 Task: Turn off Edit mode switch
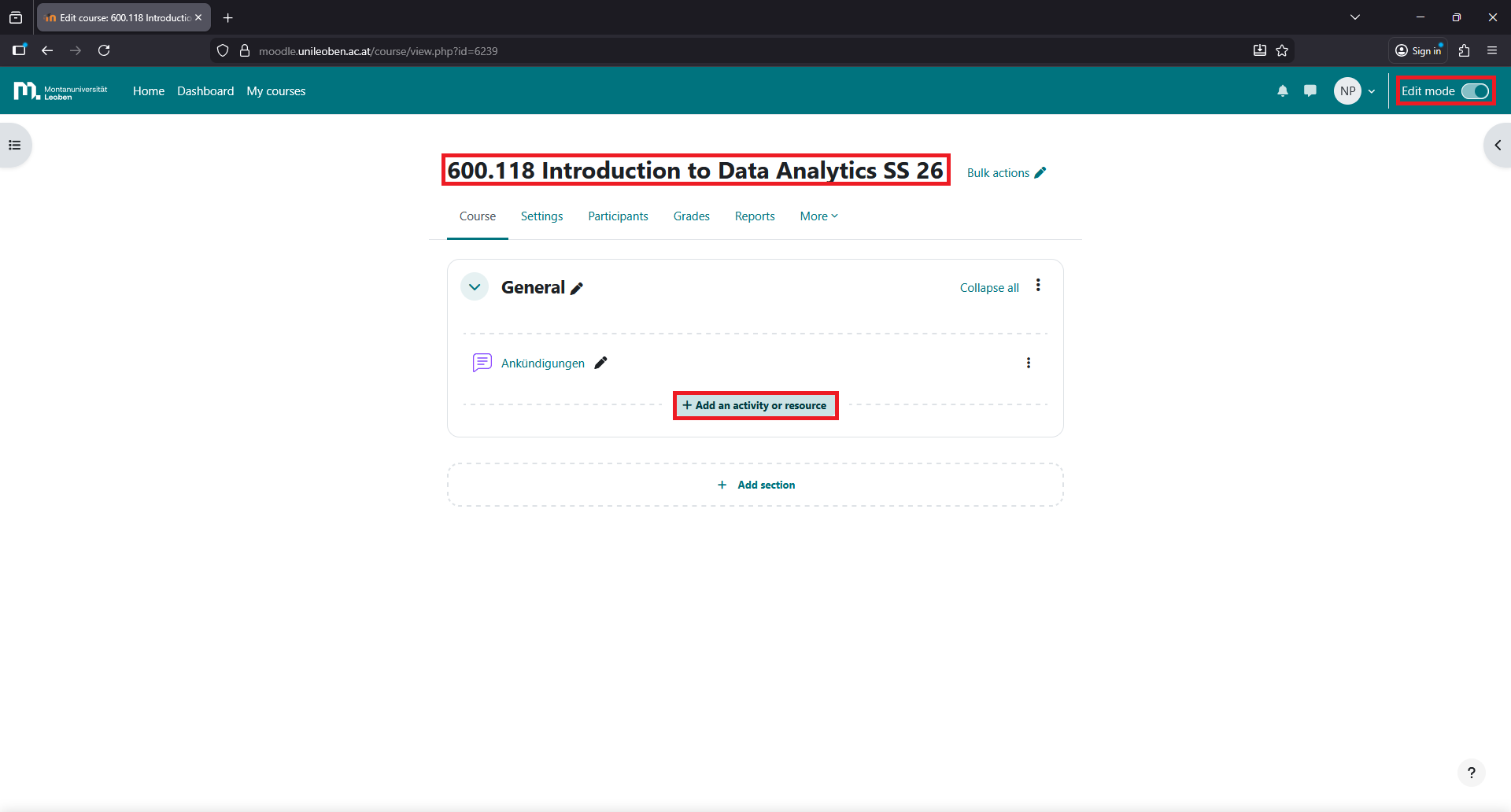pyautogui.click(x=1475, y=91)
